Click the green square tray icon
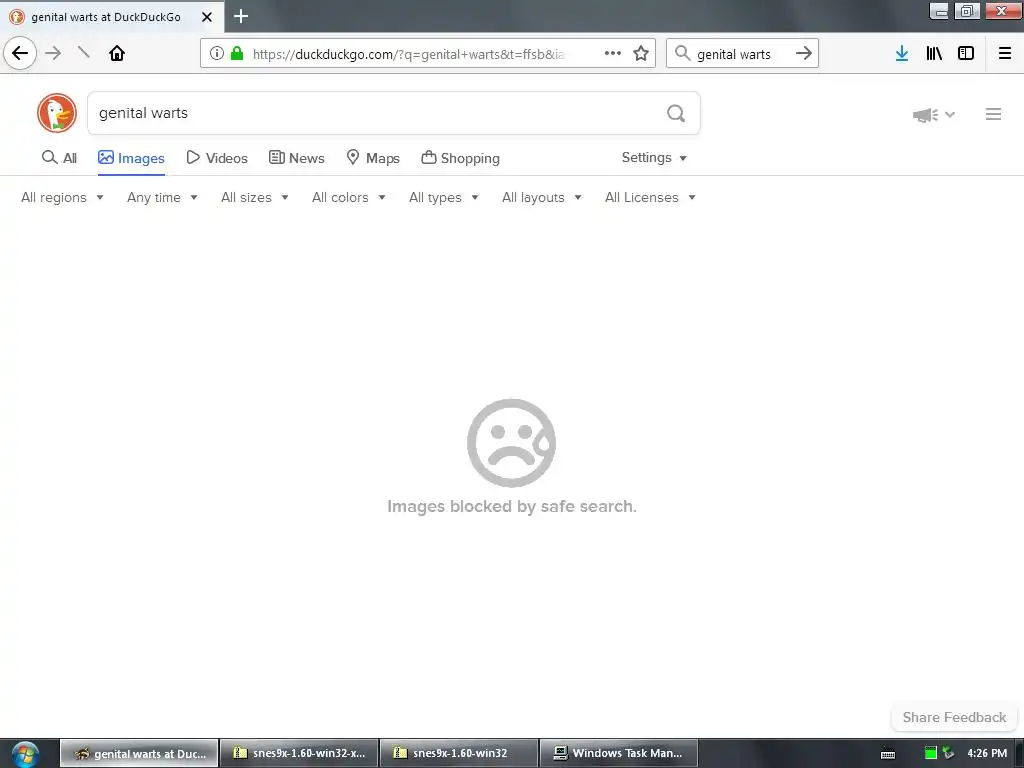Screen dimensions: 1024x768 point(931,753)
